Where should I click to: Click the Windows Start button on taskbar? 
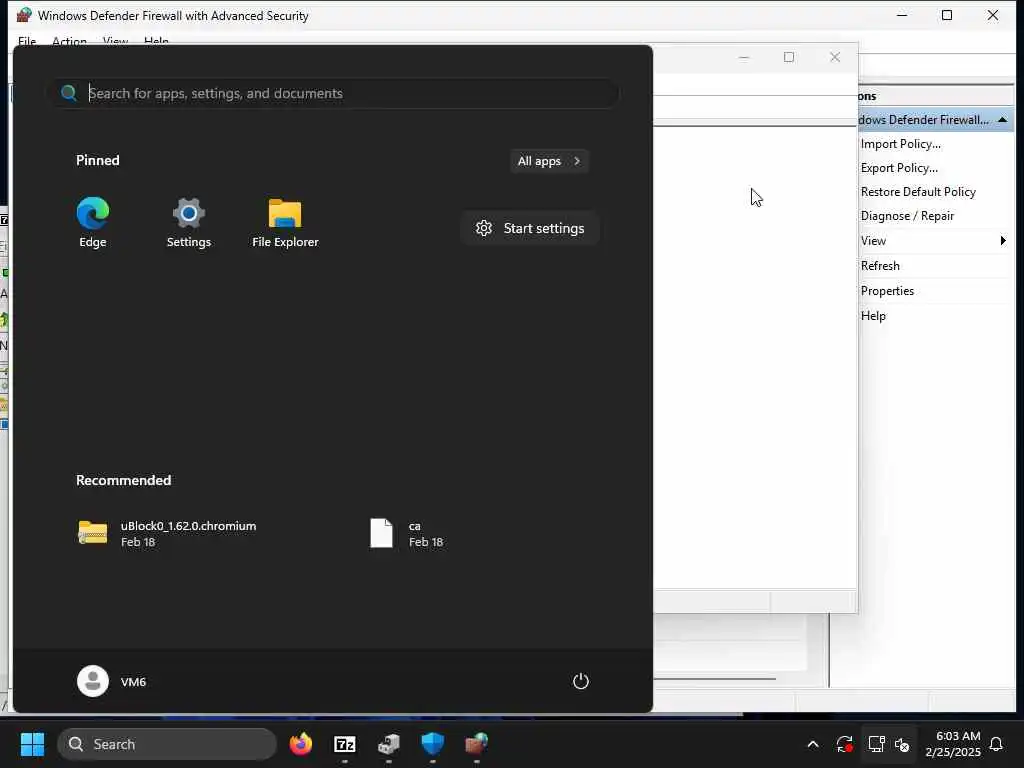coord(32,744)
